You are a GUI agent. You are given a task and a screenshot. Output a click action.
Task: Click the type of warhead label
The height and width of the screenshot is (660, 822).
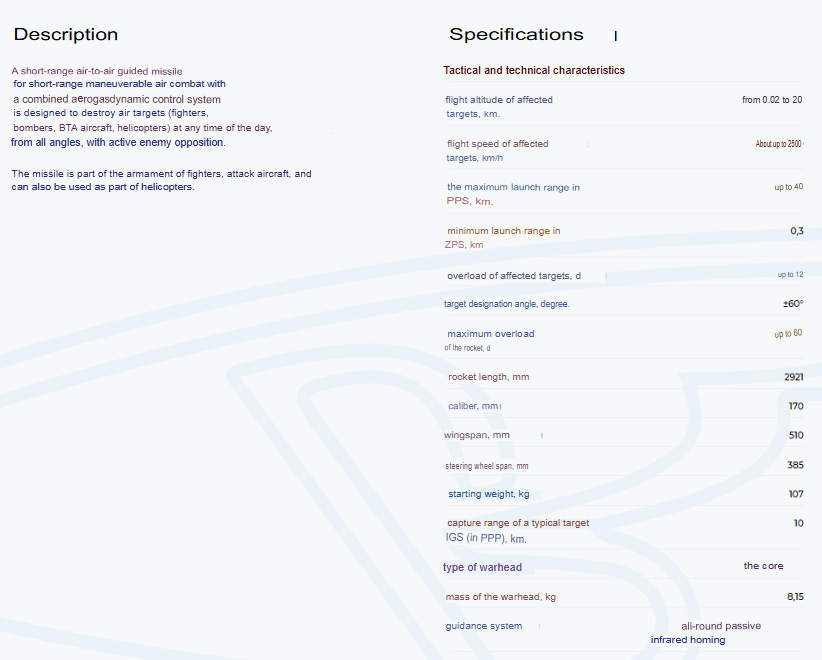click(483, 568)
